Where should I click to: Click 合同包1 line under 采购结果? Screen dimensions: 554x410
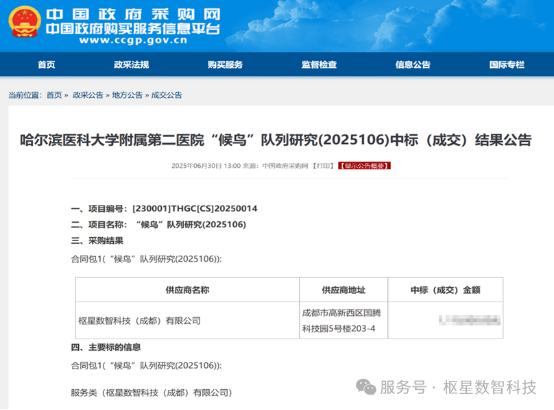click(x=146, y=259)
